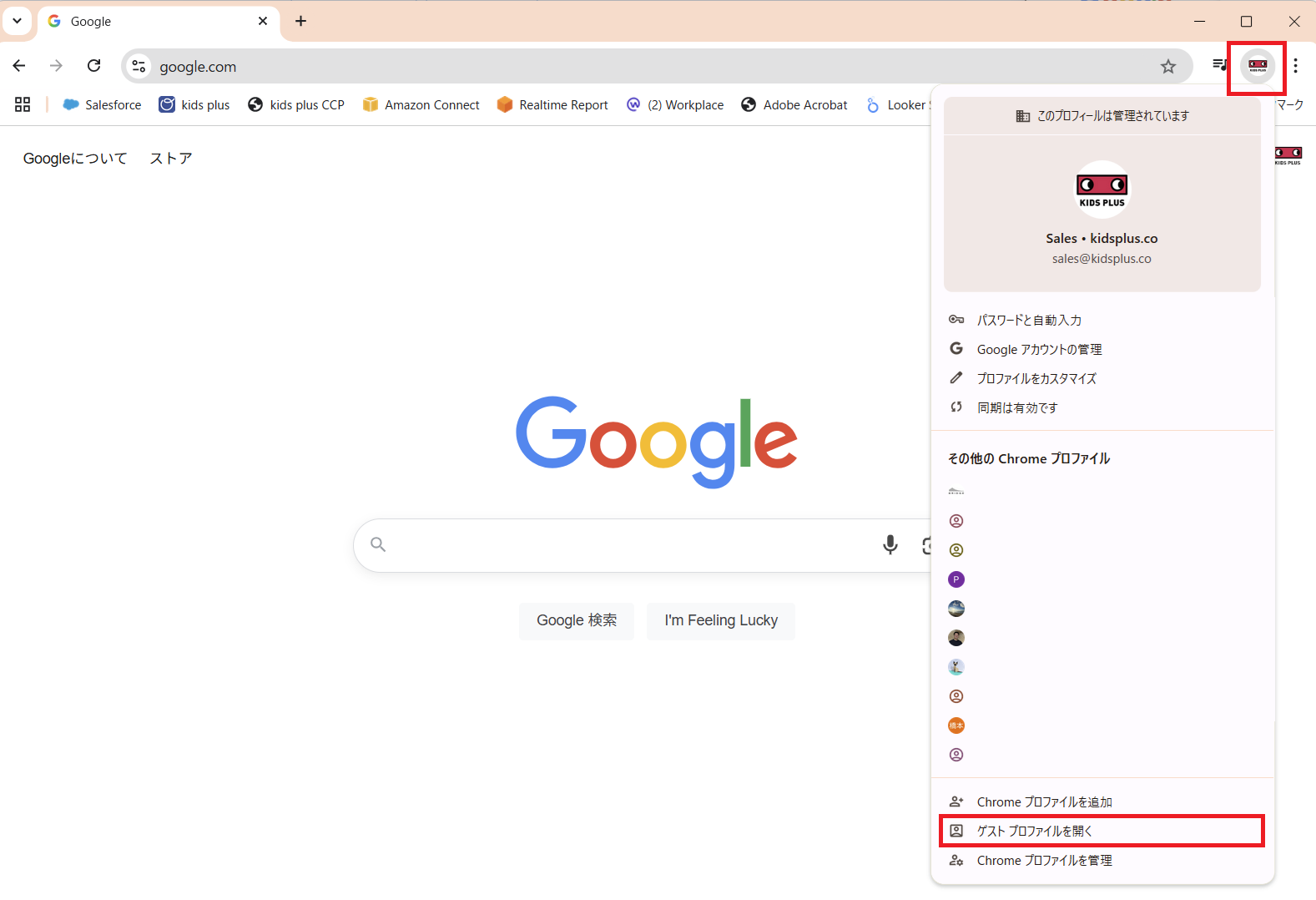The height and width of the screenshot is (900, 1316).
Task: Open the Looker bookmark
Action: click(x=897, y=105)
